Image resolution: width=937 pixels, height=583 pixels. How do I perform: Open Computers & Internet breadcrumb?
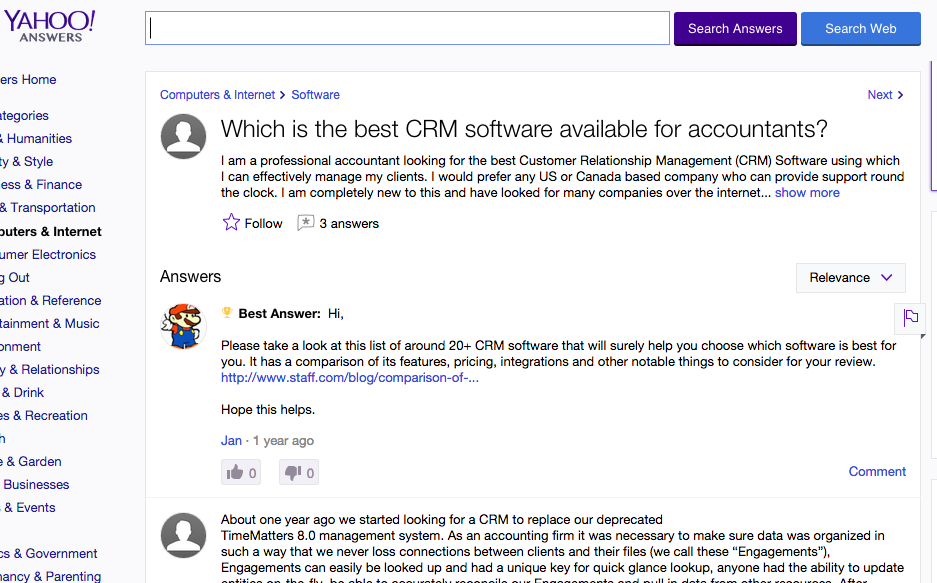pos(217,95)
